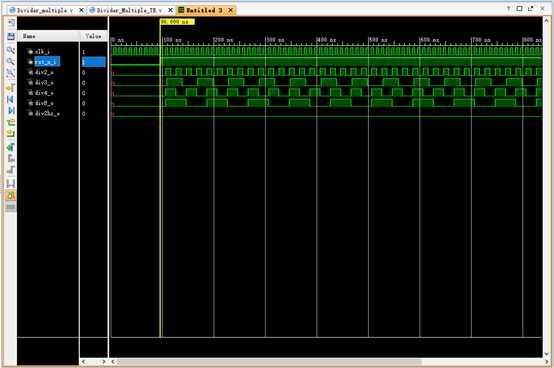The image size is (554, 368).
Task: Click the Value column header
Action: click(x=94, y=36)
